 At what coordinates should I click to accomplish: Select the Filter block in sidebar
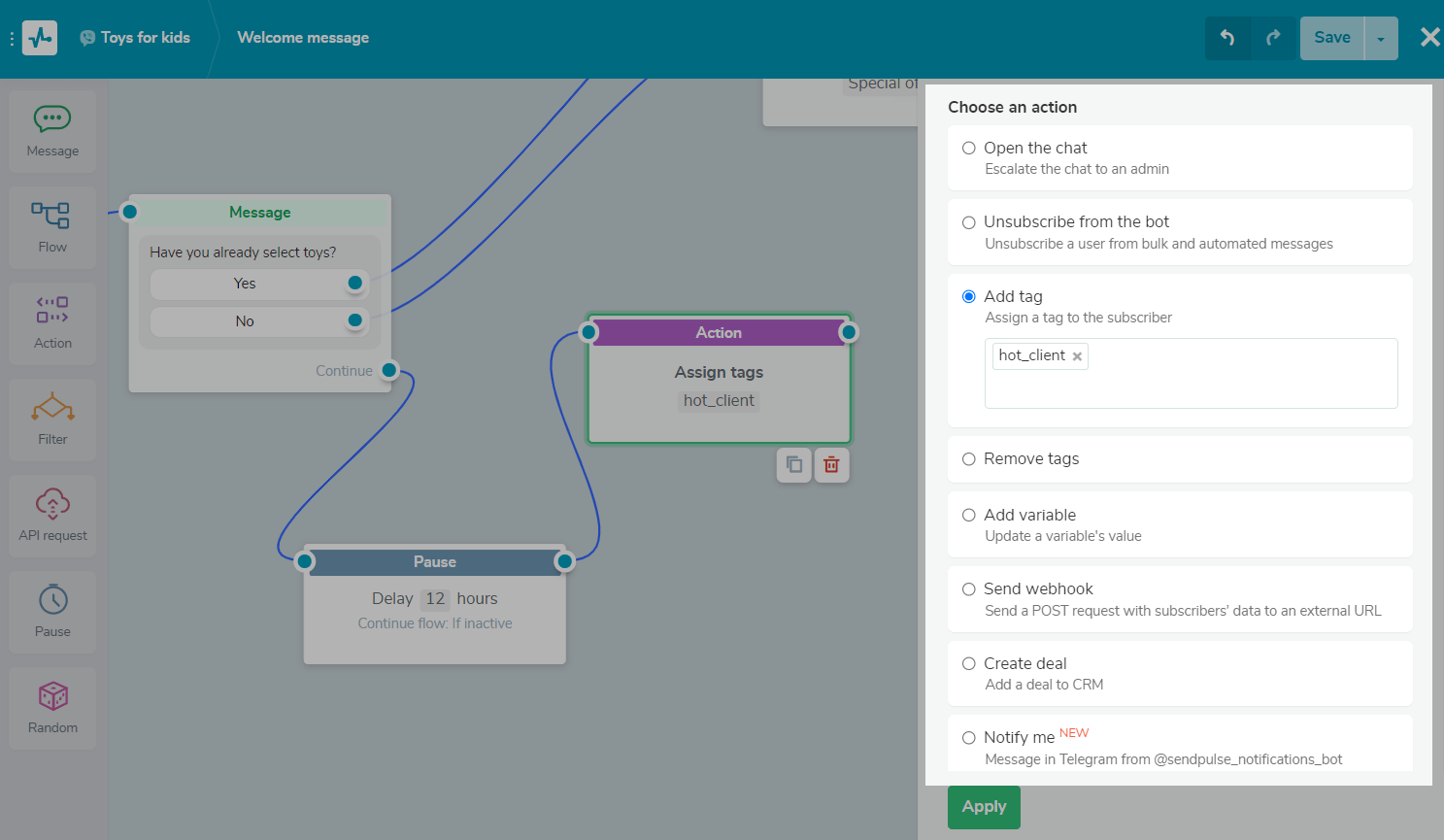[52, 420]
